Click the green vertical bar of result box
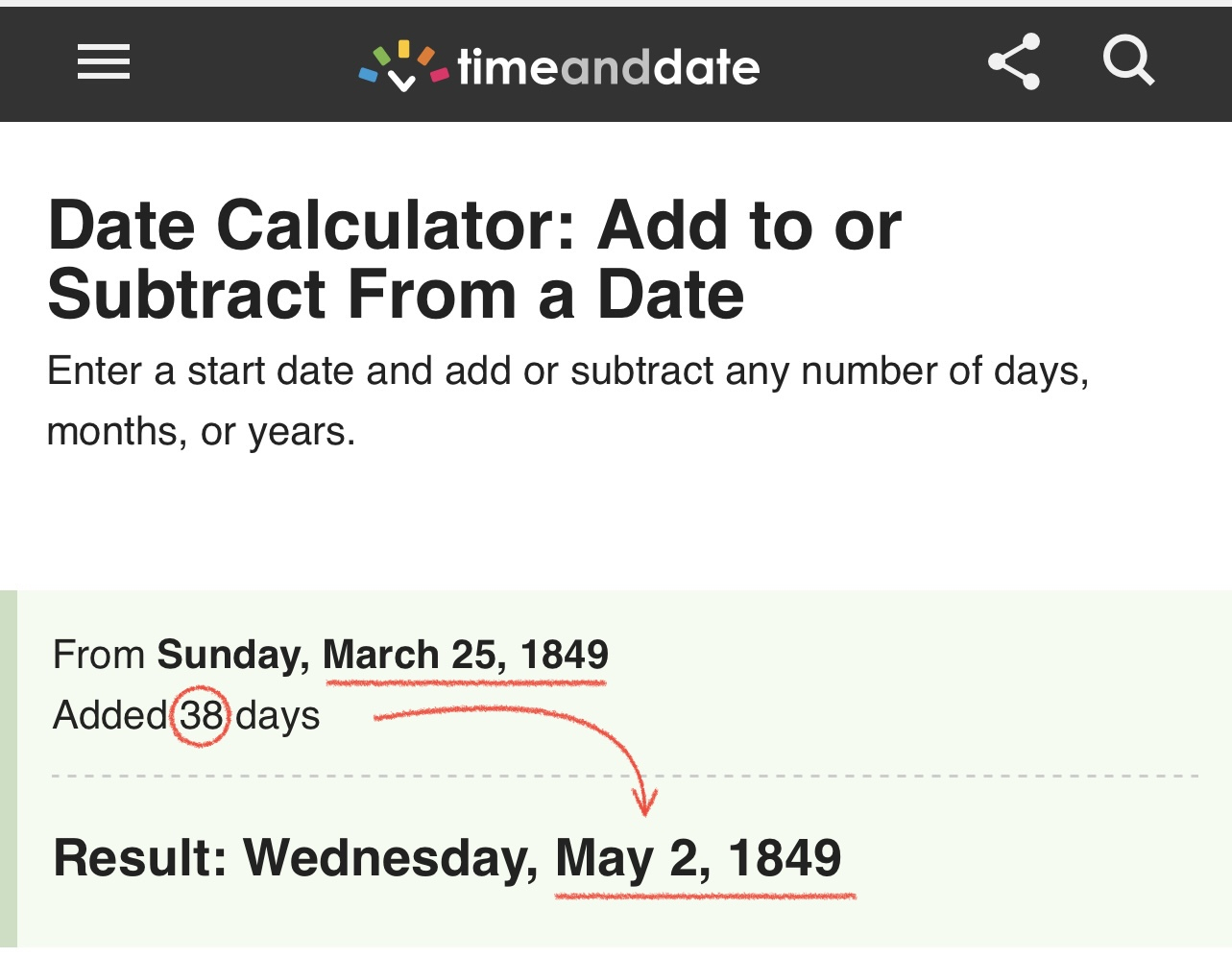1232x957 pixels. [x=9, y=768]
